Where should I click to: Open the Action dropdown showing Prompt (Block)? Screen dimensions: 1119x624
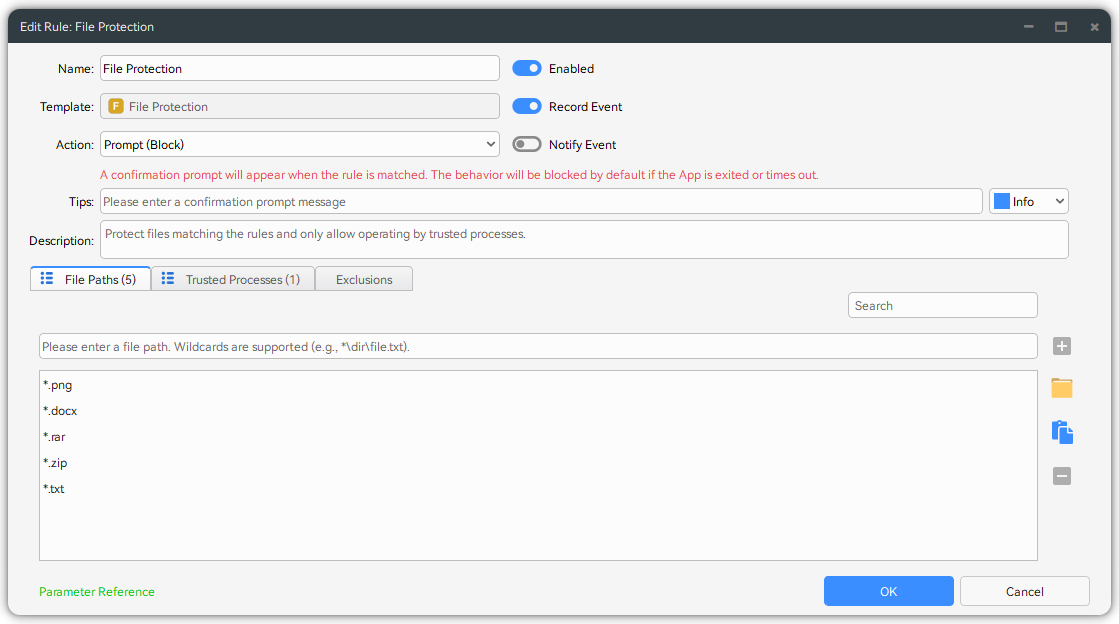(299, 145)
